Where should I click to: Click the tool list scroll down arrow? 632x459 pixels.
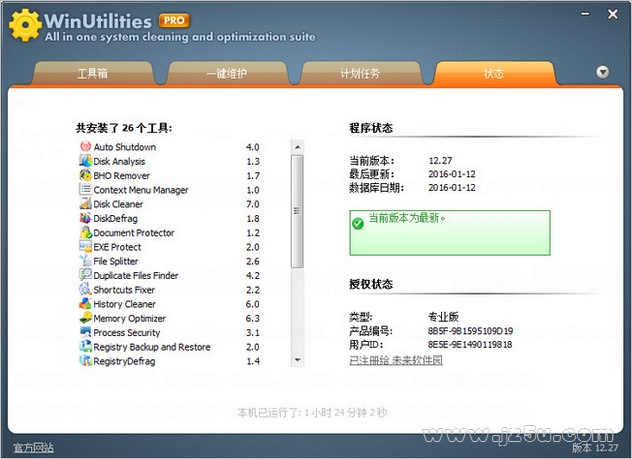(x=297, y=359)
